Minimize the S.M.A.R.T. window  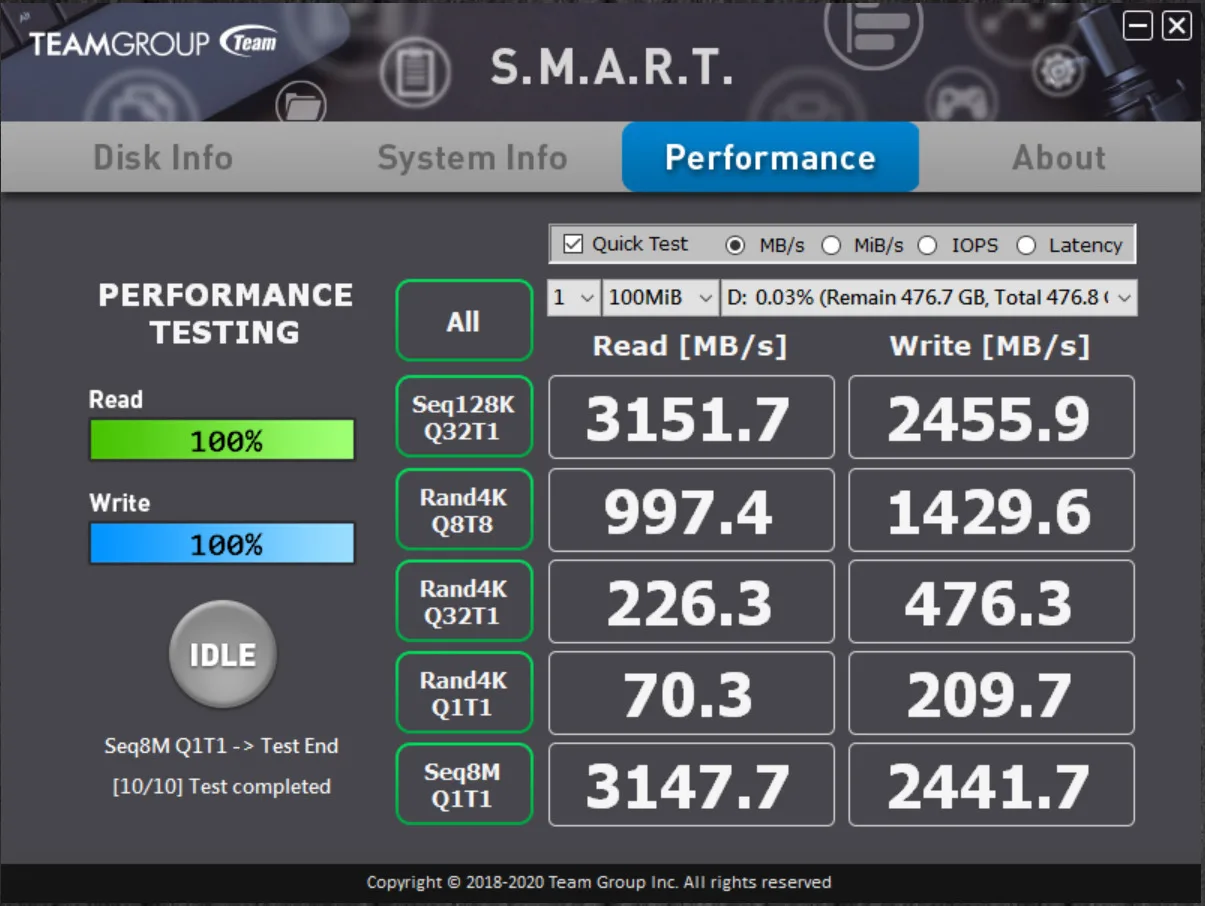(1138, 26)
